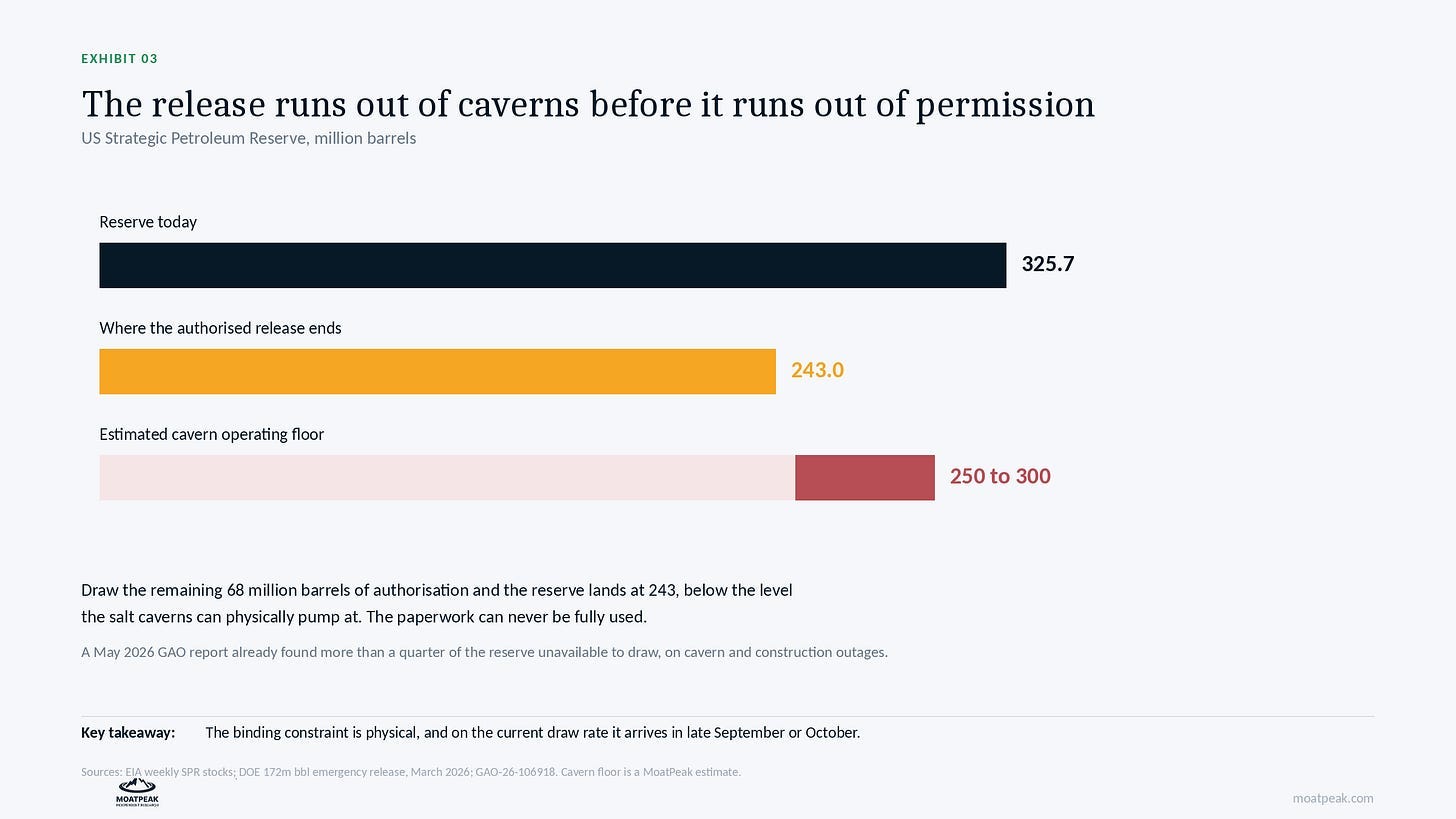
Task: Select the Reserve today label
Action: (148, 222)
